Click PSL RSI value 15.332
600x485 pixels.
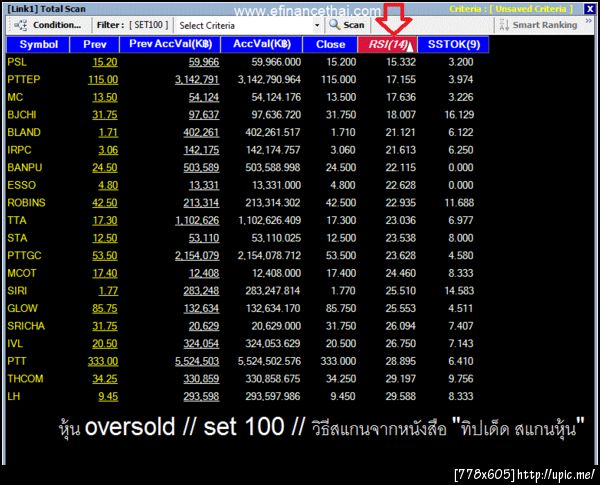point(401,62)
